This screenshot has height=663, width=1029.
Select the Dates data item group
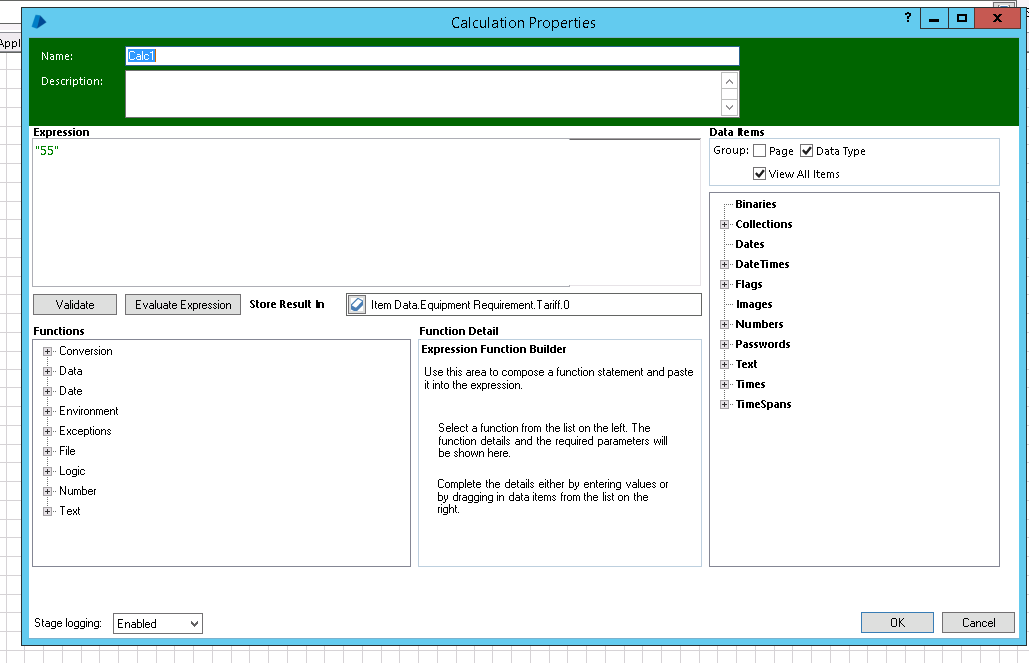(749, 244)
